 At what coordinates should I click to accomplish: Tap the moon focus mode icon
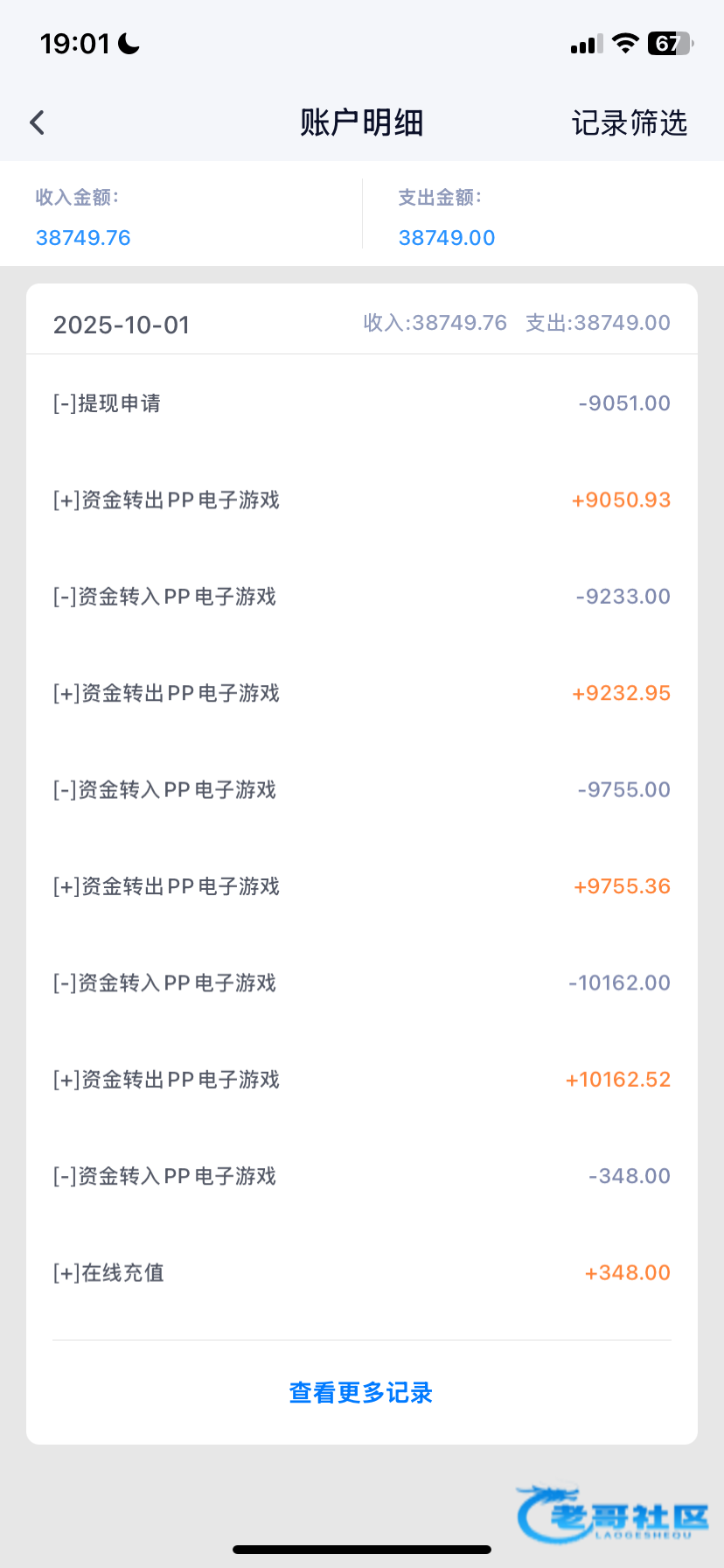click(x=129, y=44)
